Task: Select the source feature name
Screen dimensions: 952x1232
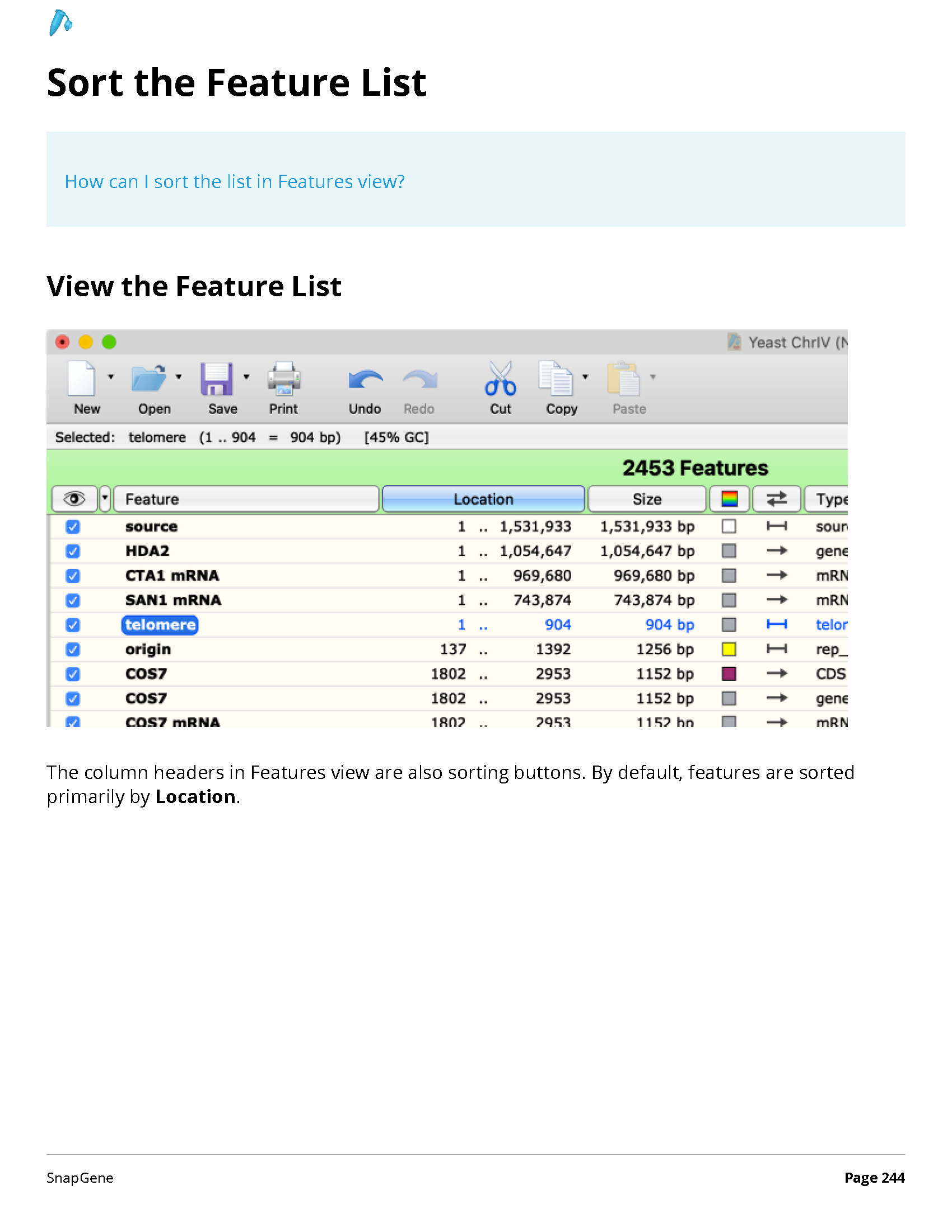Action: tap(151, 526)
